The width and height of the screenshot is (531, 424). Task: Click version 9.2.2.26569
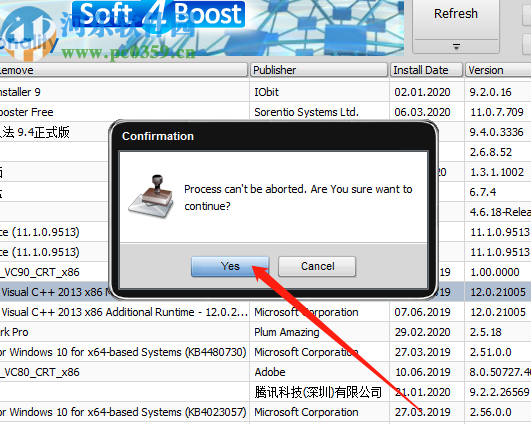click(x=499, y=392)
